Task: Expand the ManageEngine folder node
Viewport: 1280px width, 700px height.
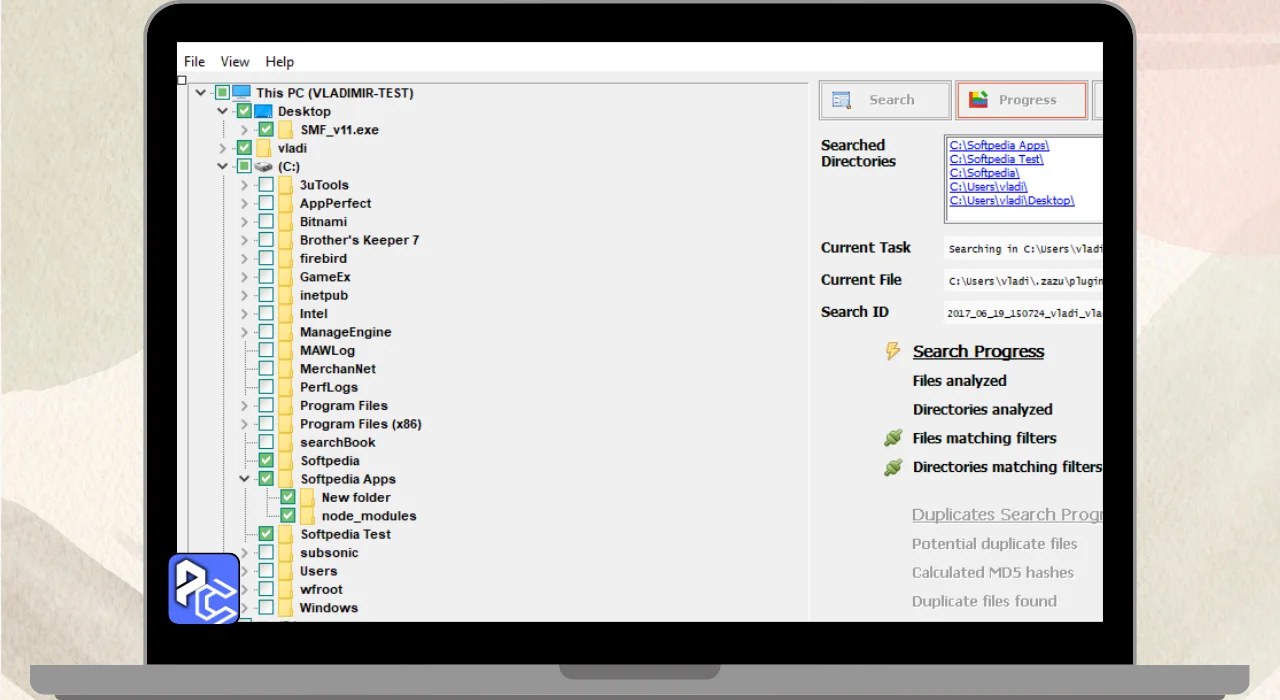Action: click(245, 332)
